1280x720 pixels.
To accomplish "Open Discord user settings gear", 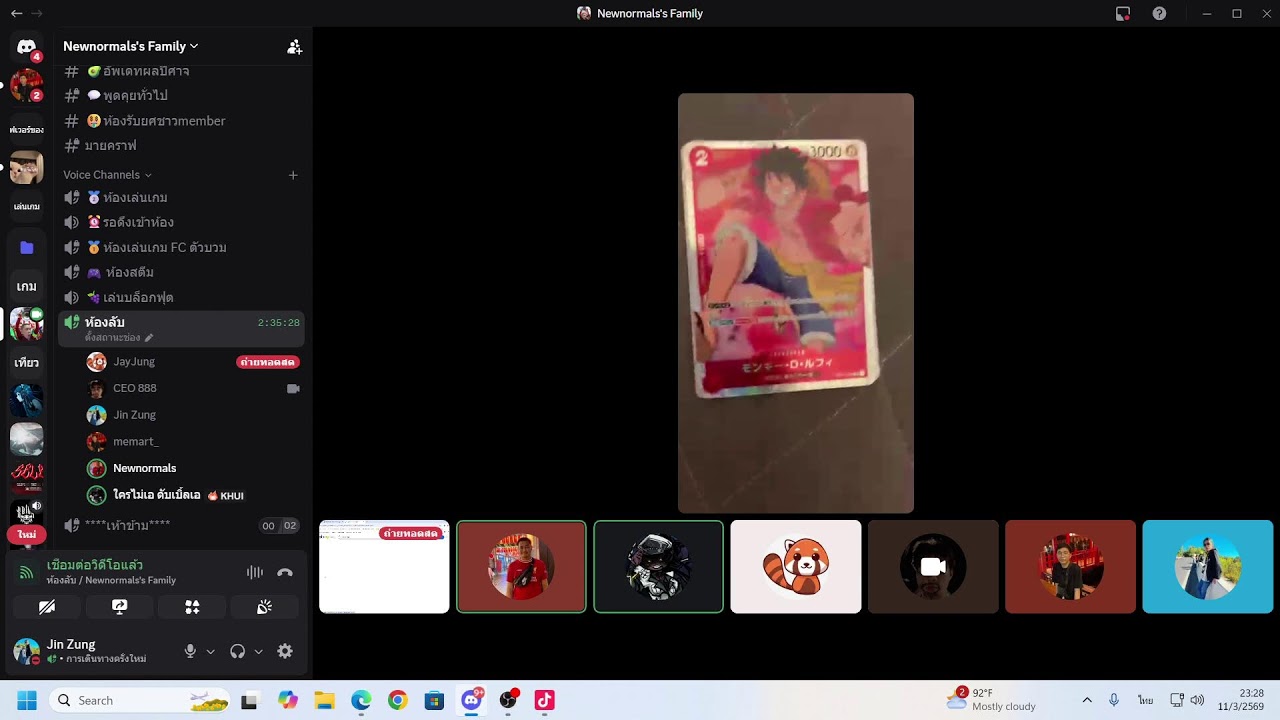I will [x=285, y=651].
